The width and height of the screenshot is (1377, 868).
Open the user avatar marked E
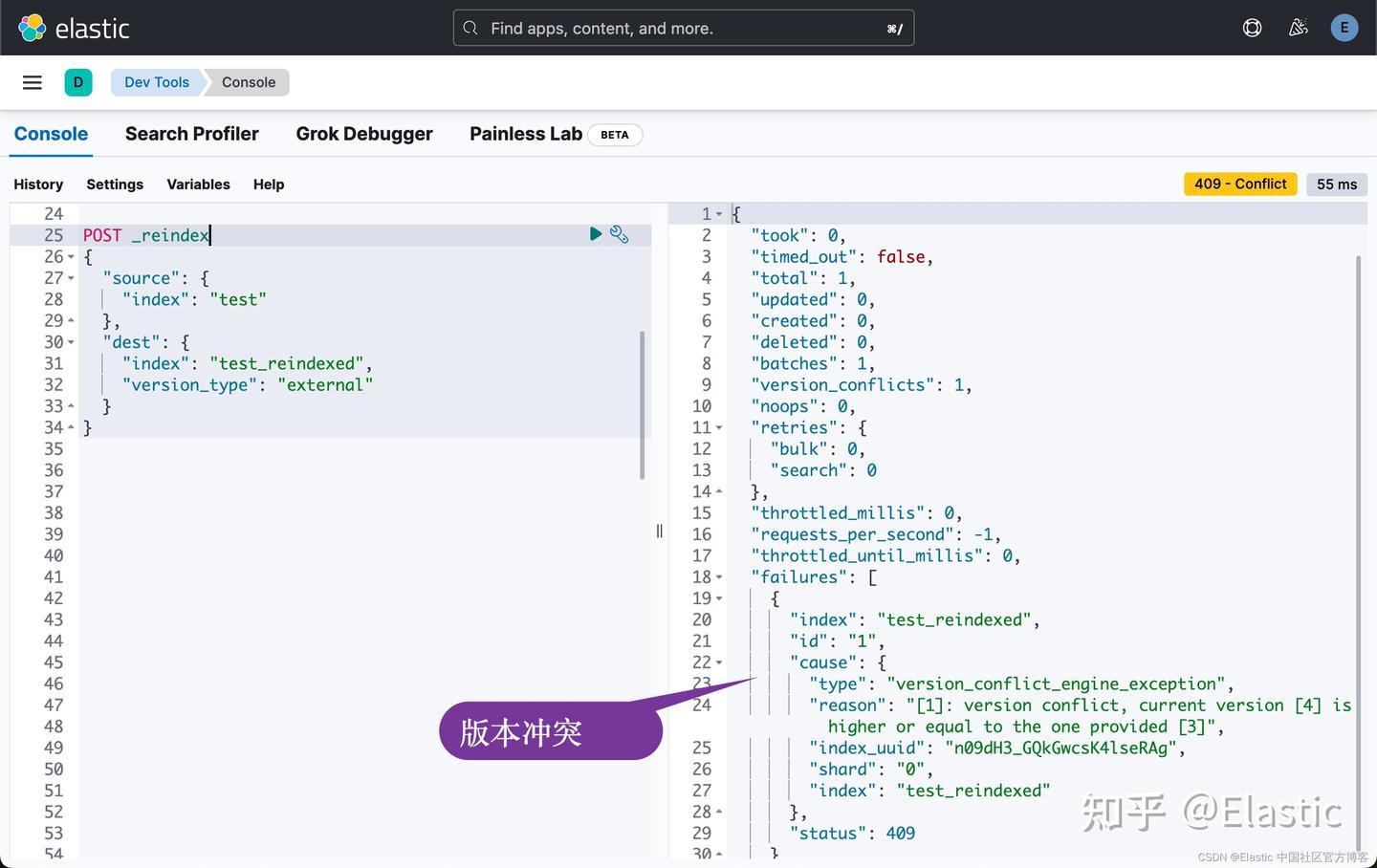point(1344,28)
